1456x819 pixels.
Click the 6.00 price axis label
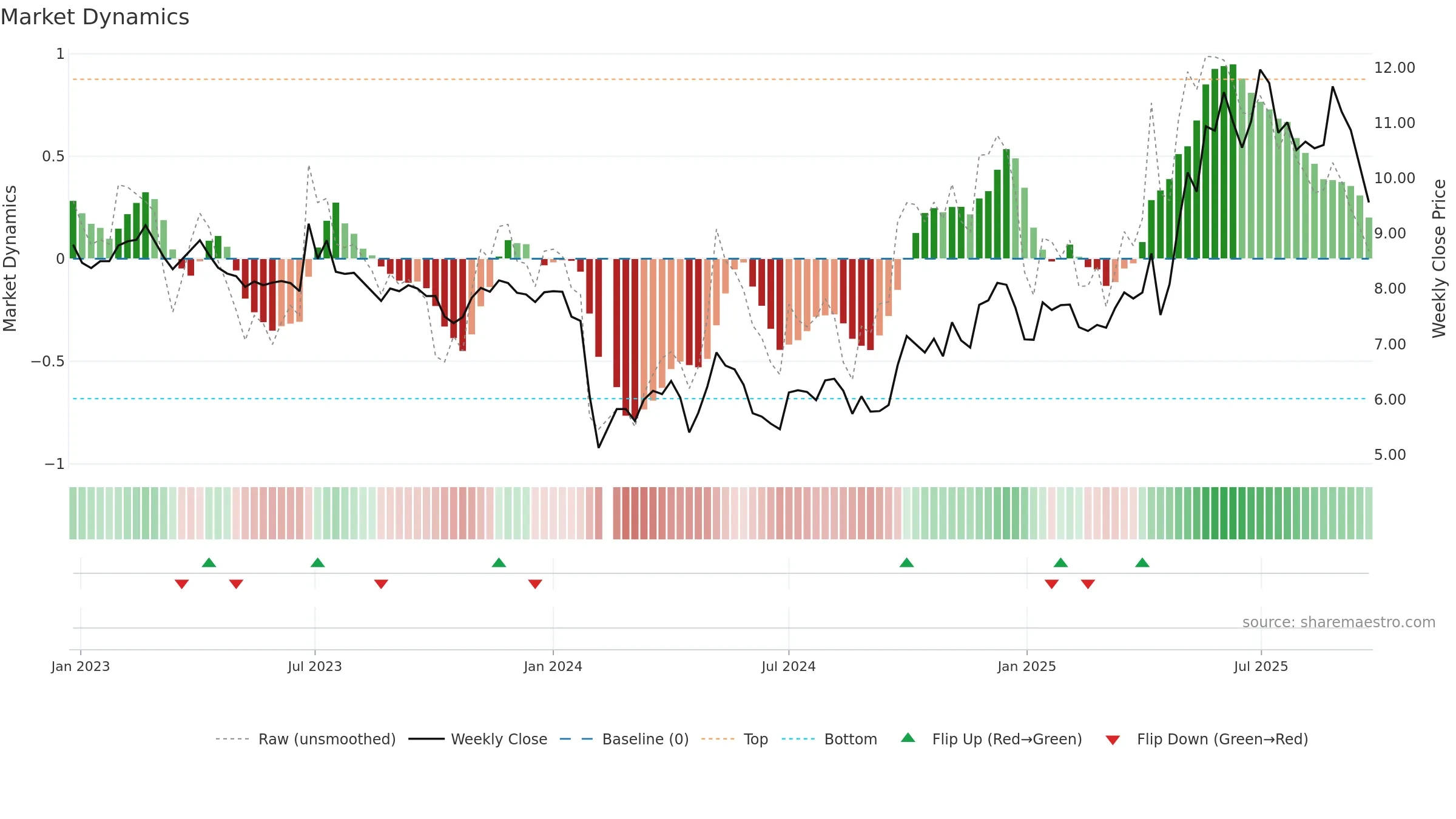[1390, 400]
